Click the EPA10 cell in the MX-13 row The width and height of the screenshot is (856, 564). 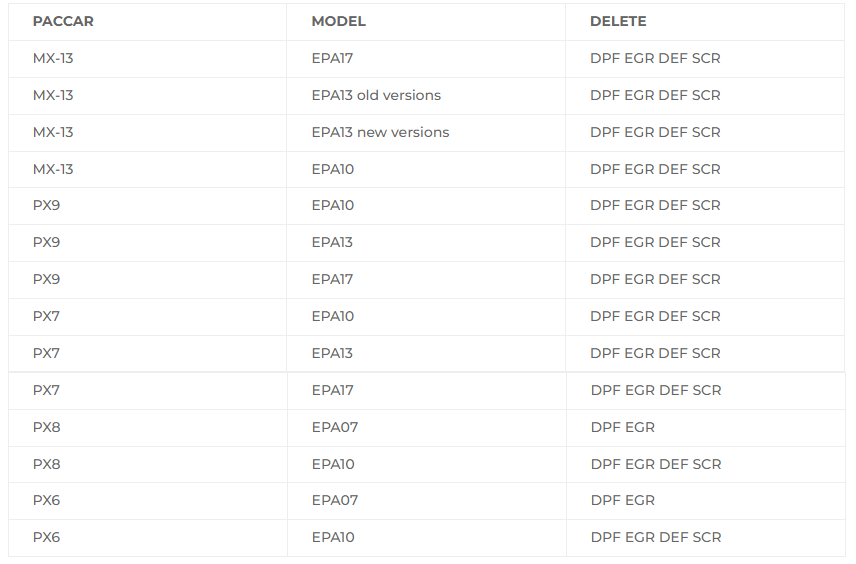(333, 169)
